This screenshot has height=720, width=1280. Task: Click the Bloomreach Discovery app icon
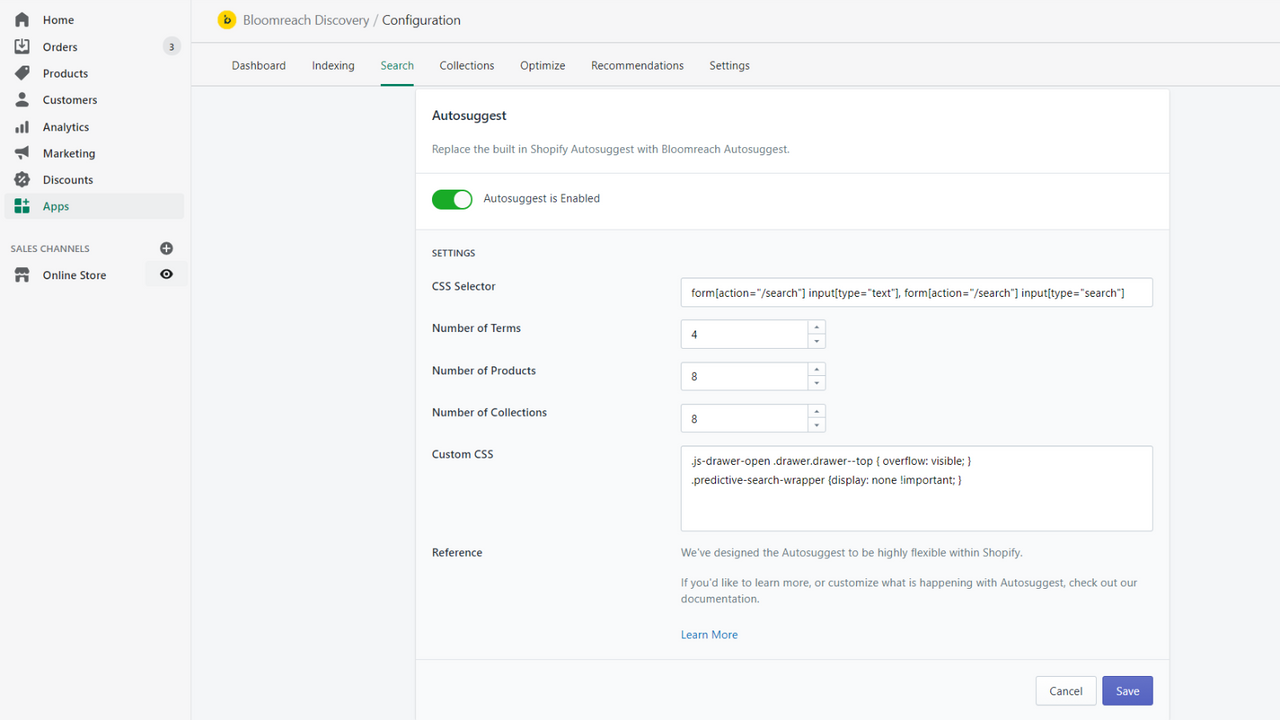point(227,19)
